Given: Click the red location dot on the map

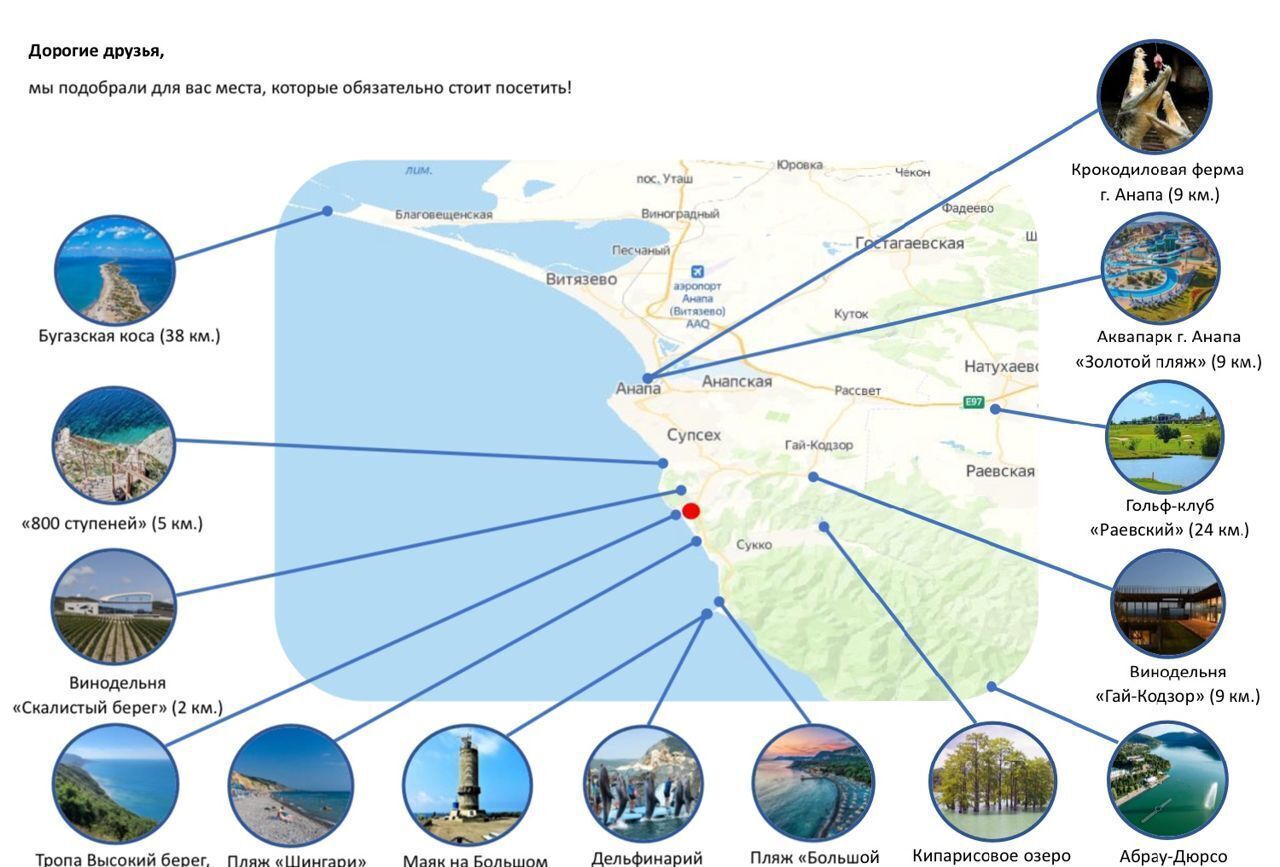Looking at the screenshot, I should pyautogui.click(x=691, y=511).
